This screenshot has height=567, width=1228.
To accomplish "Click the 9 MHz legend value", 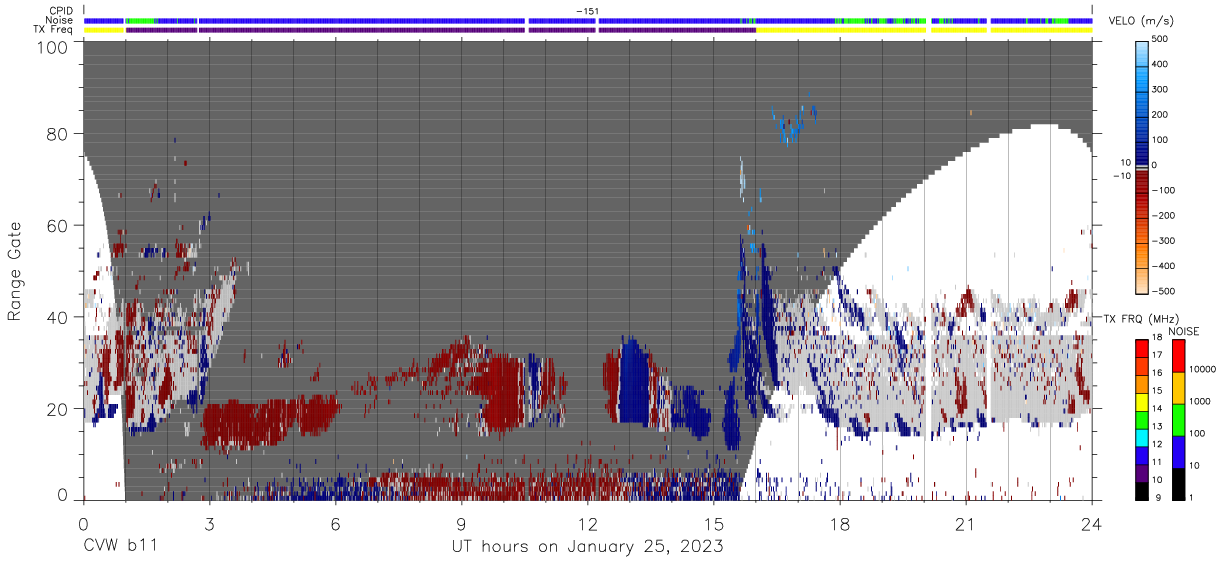I will (x=1159, y=497).
